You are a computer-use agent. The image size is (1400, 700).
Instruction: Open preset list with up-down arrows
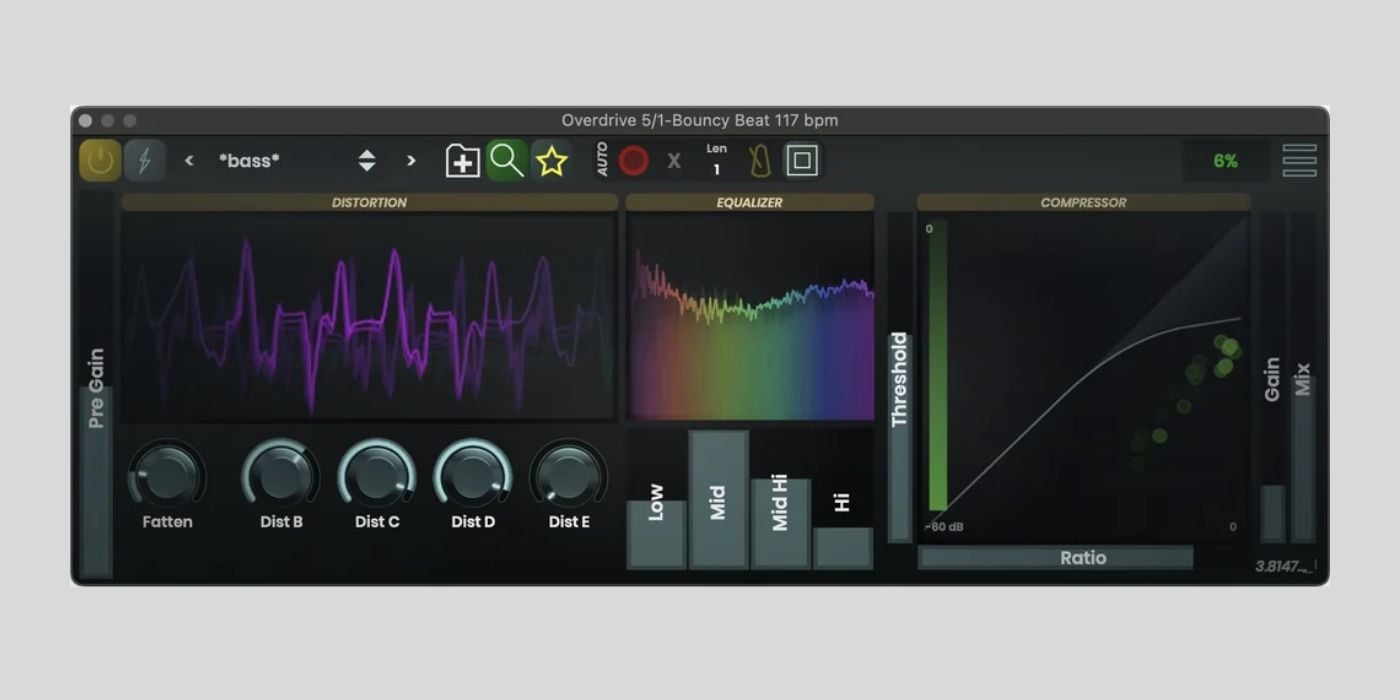367,161
